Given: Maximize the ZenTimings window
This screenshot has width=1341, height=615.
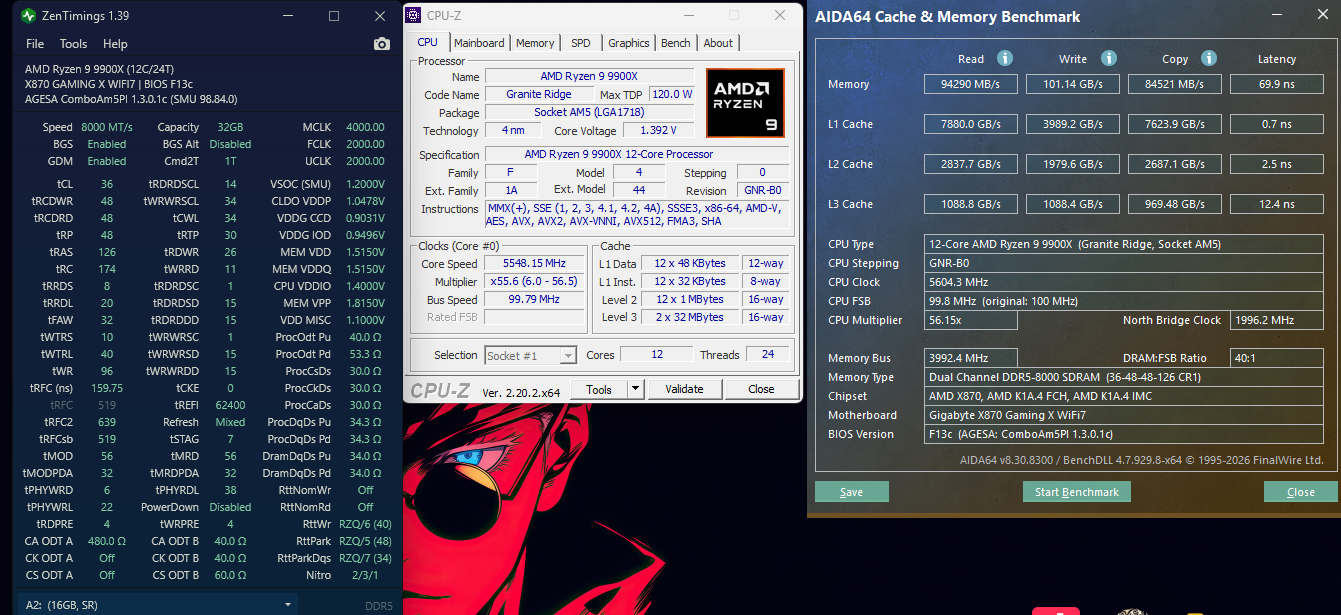Looking at the screenshot, I should coord(334,16).
